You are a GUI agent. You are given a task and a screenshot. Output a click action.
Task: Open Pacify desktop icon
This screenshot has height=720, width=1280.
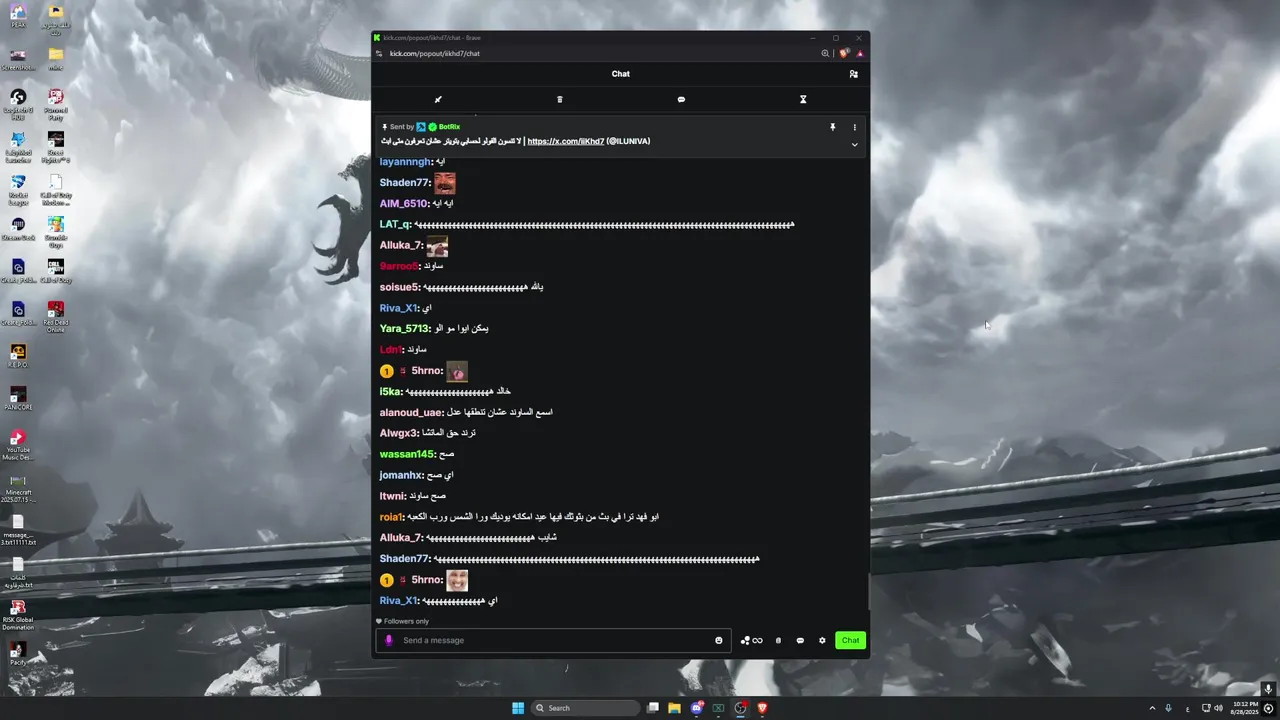click(x=18, y=653)
